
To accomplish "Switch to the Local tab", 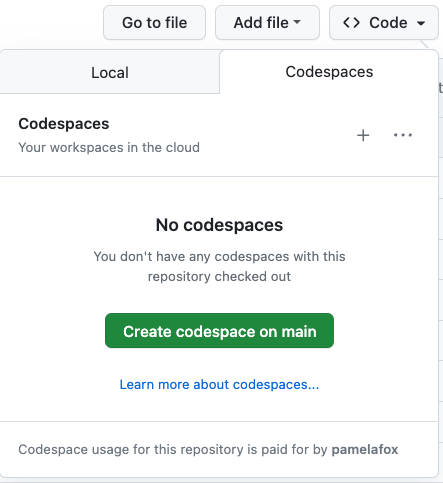I will coord(110,72).
